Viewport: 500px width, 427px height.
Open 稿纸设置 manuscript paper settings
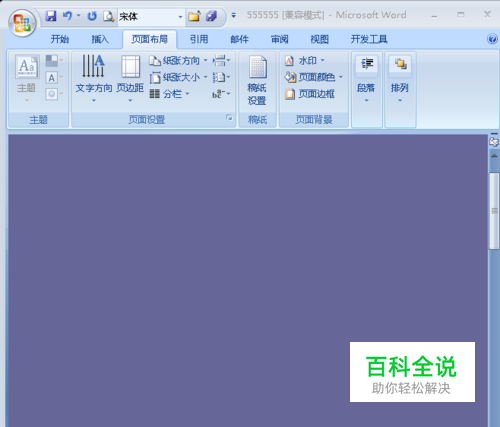pos(257,80)
